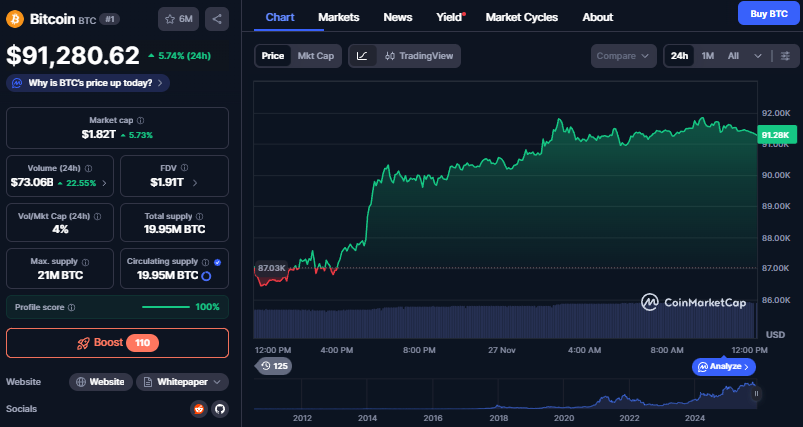
Task: Expand Volume (24h) details chevron
Action: click(104, 183)
